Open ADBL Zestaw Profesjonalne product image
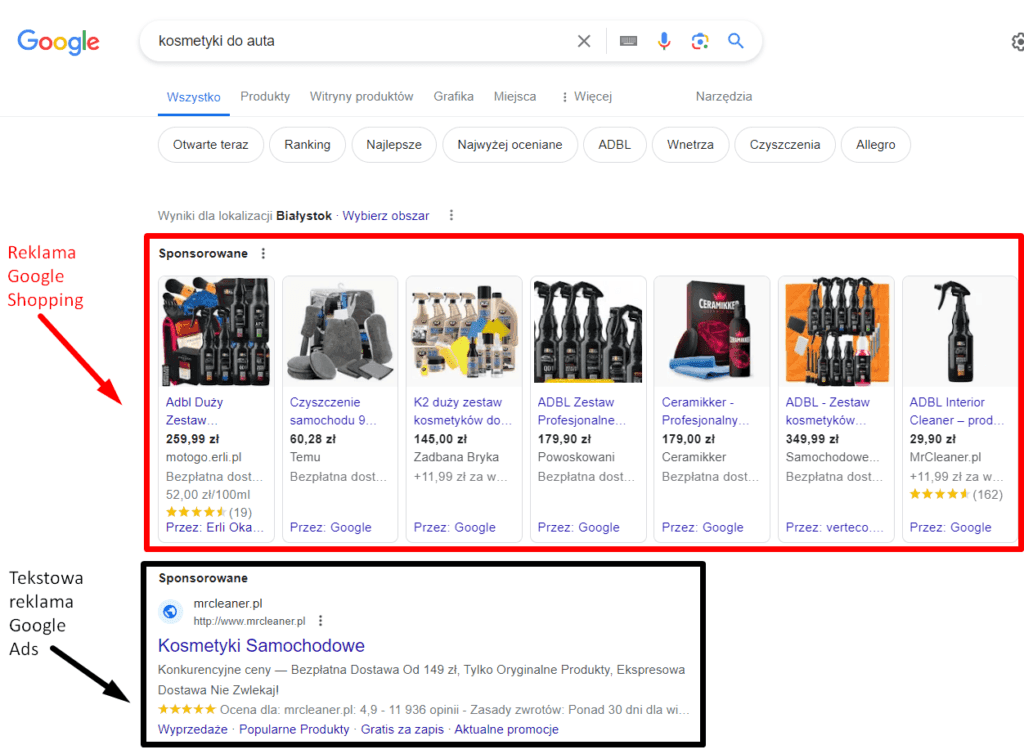 coord(588,332)
